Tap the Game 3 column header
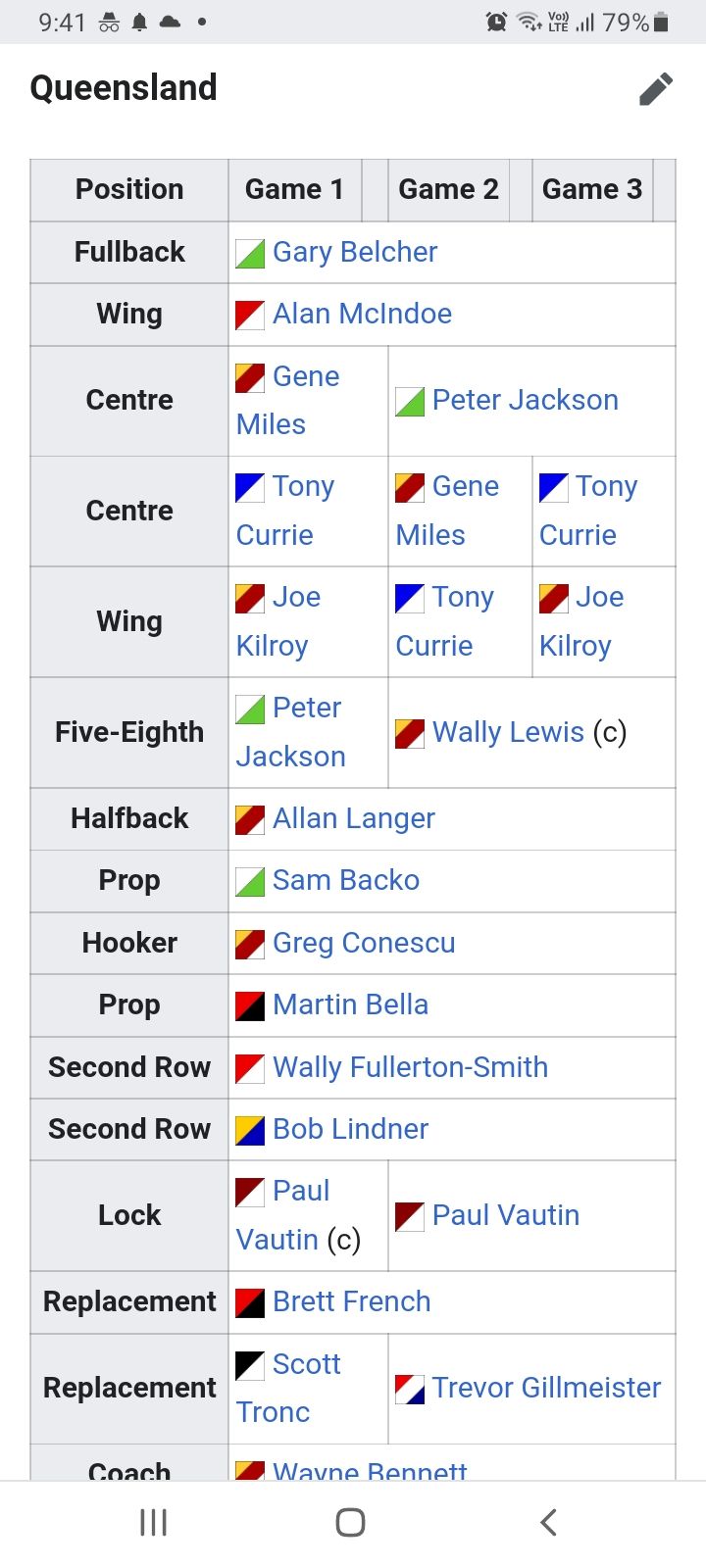 tap(592, 189)
